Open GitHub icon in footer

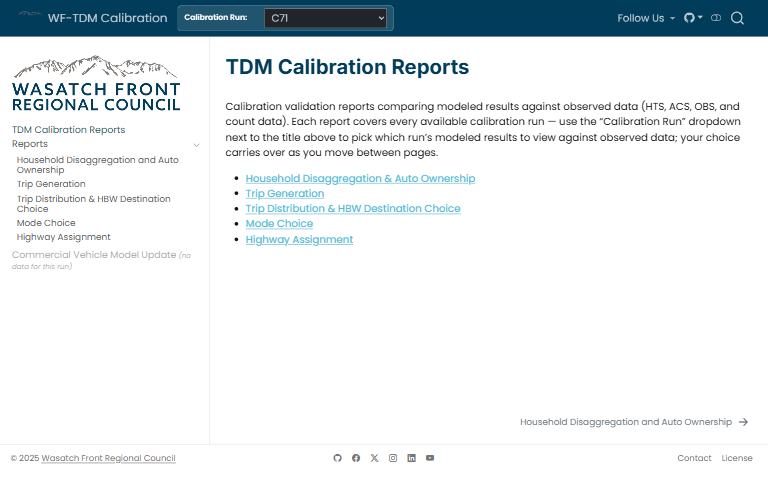click(x=337, y=458)
